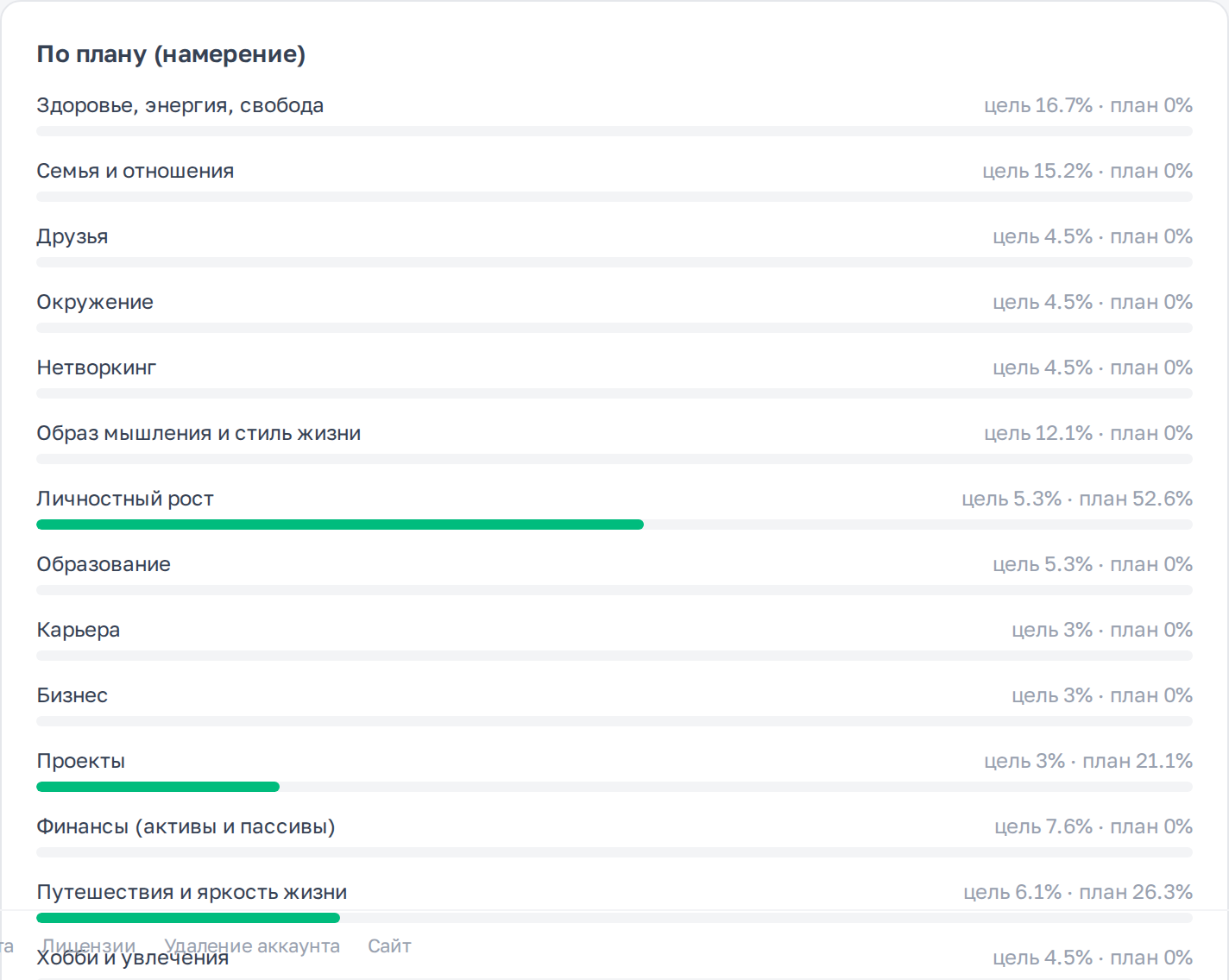This screenshot has width=1229, height=980.
Task: Click the Удаление аккаунта link
Action: click(x=252, y=945)
